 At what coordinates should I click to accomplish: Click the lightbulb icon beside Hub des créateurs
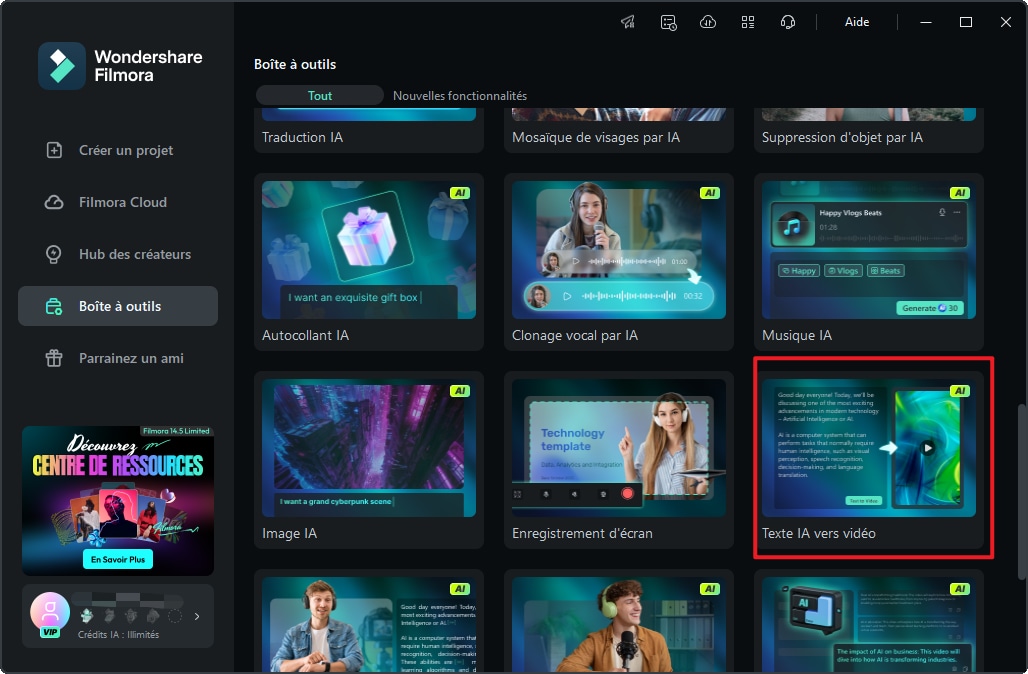tap(54, 254)
